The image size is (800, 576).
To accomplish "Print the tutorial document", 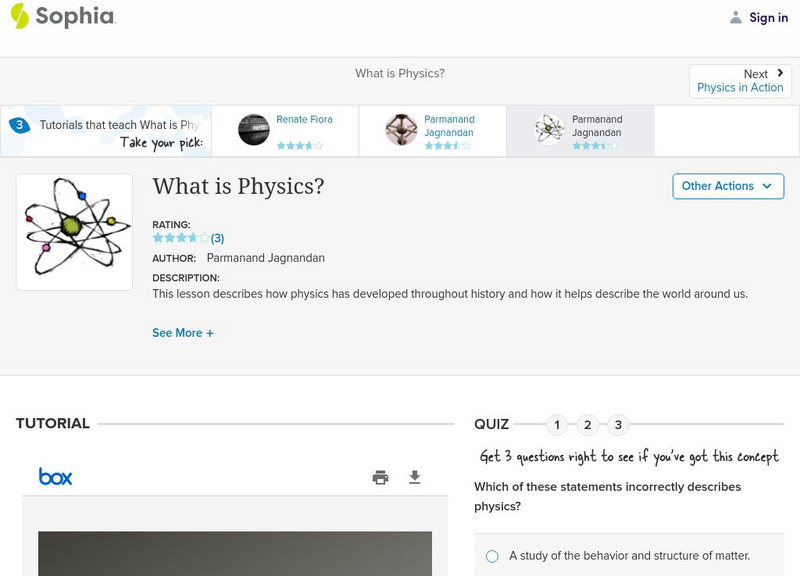I will pyautogui.click(x=380, y=477).
